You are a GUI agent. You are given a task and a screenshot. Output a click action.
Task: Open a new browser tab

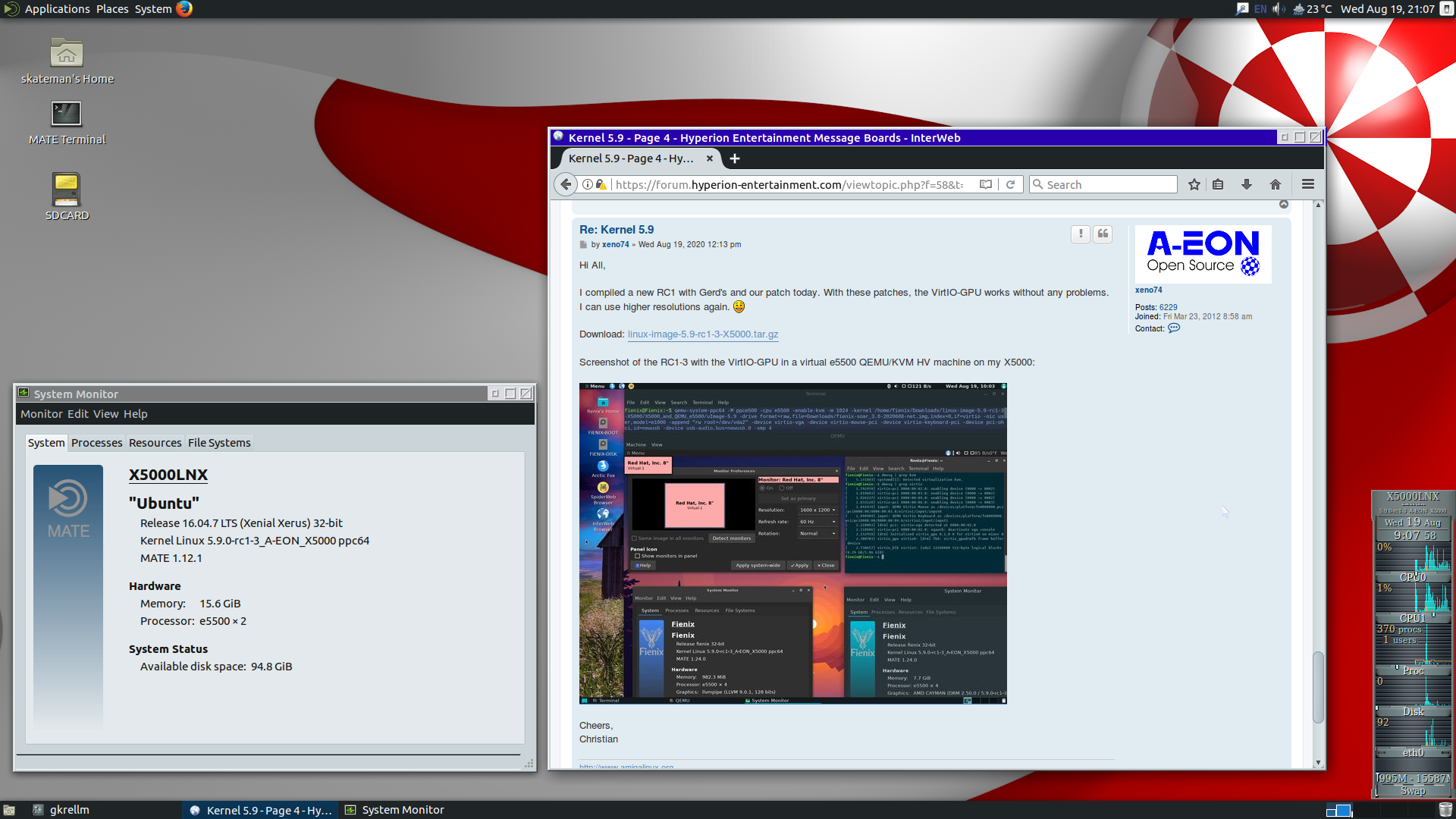tap(734, 158)
